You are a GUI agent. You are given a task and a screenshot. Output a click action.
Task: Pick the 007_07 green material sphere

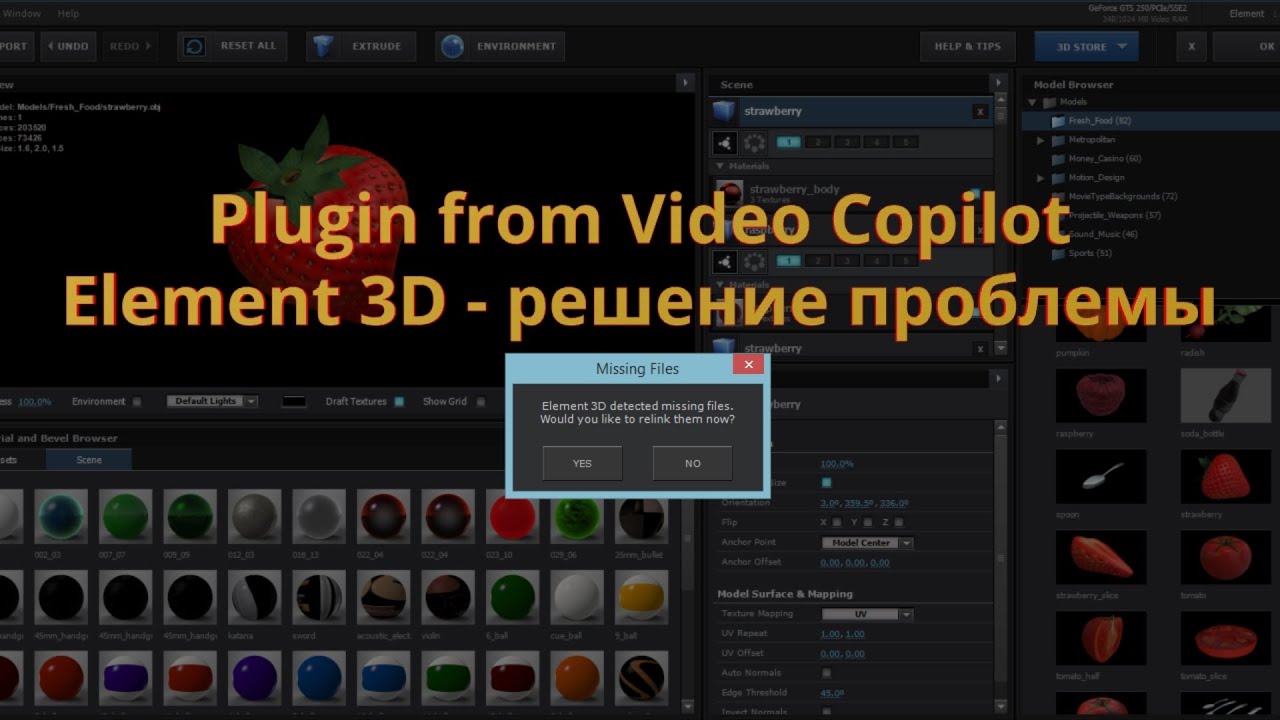(126, 516)
